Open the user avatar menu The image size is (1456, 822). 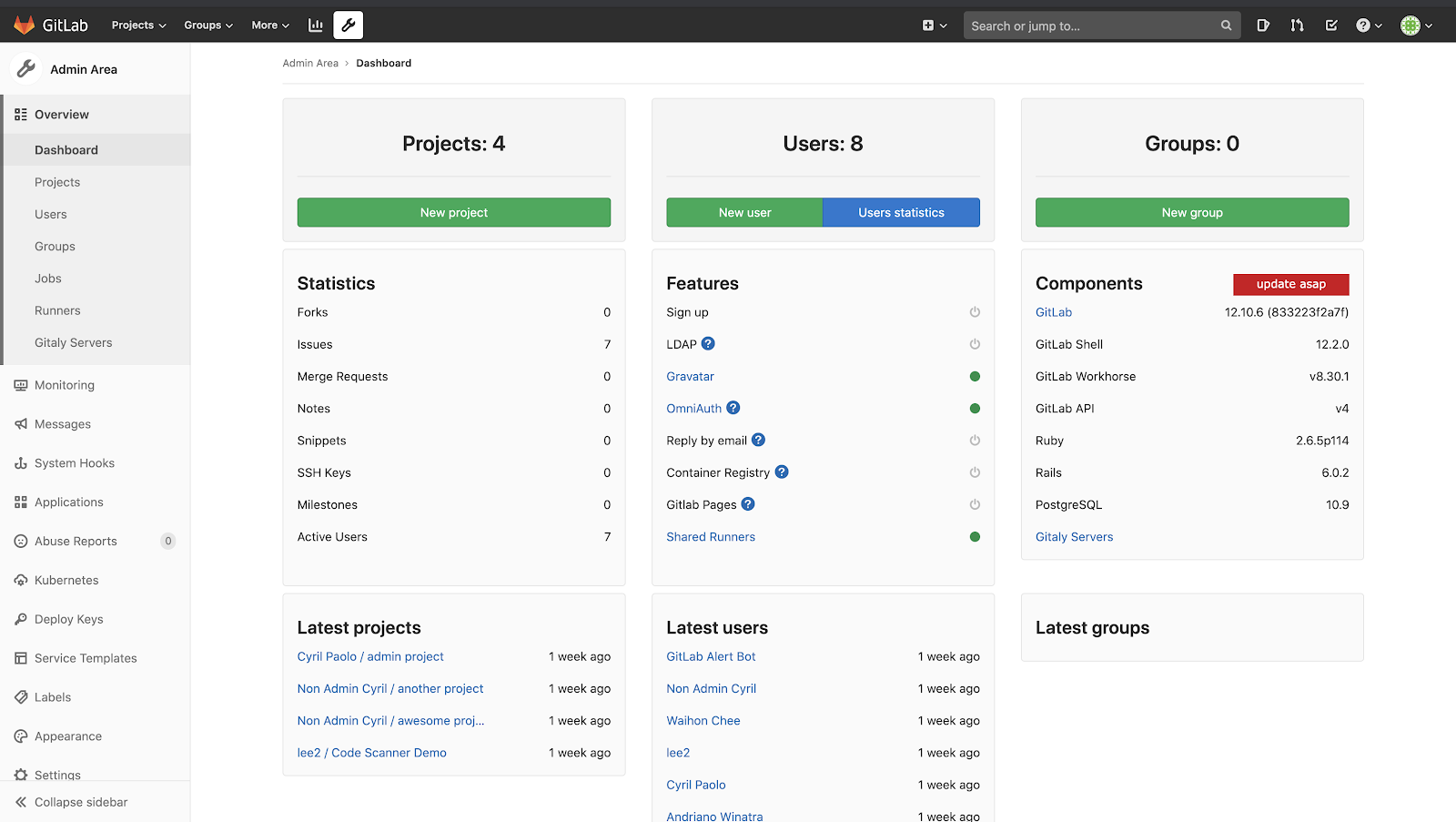[x=1416, y=25]
